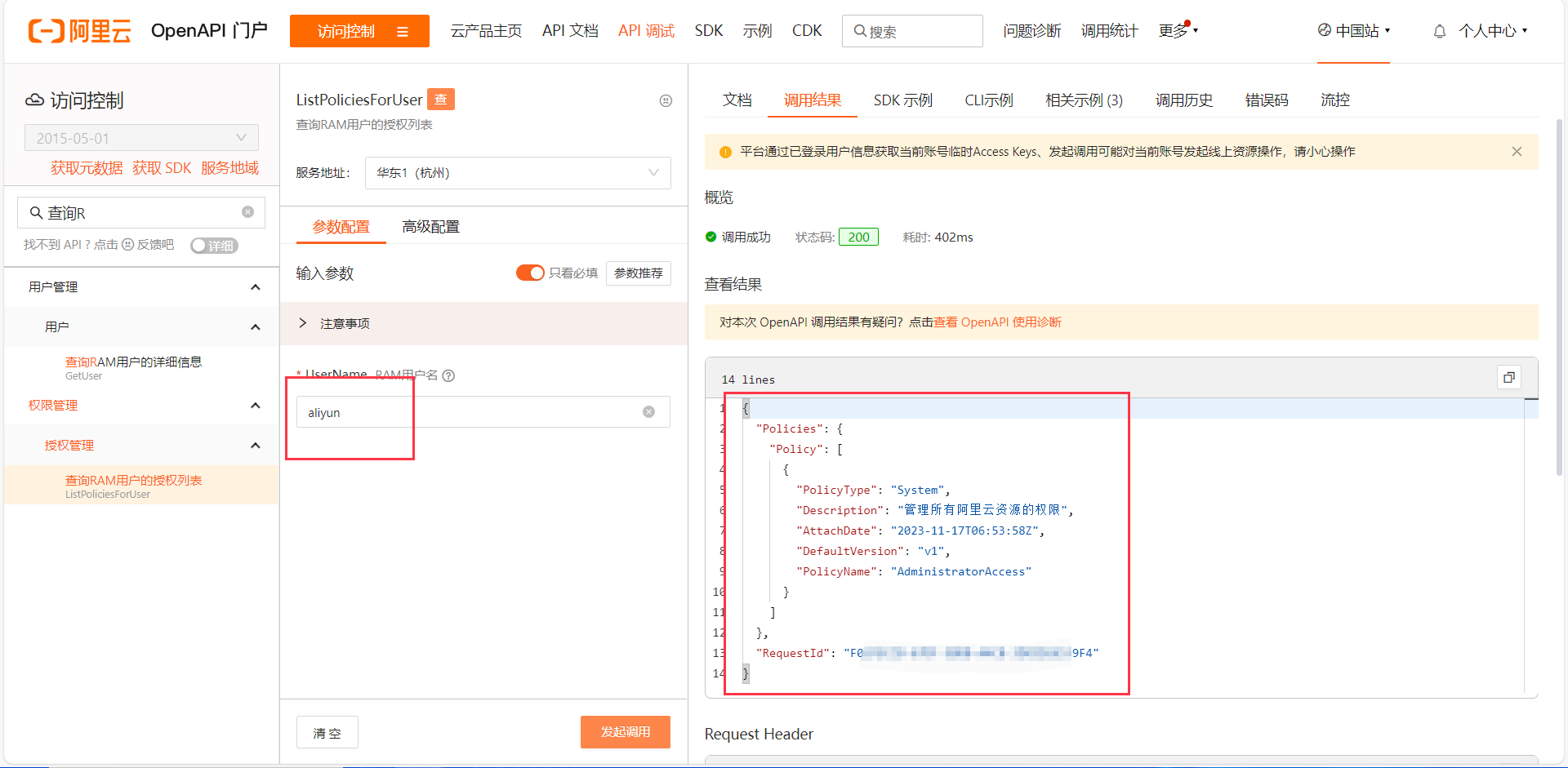Click the notification bell icon
Screen dimensions: 1568x768
tap(1440, 31)
